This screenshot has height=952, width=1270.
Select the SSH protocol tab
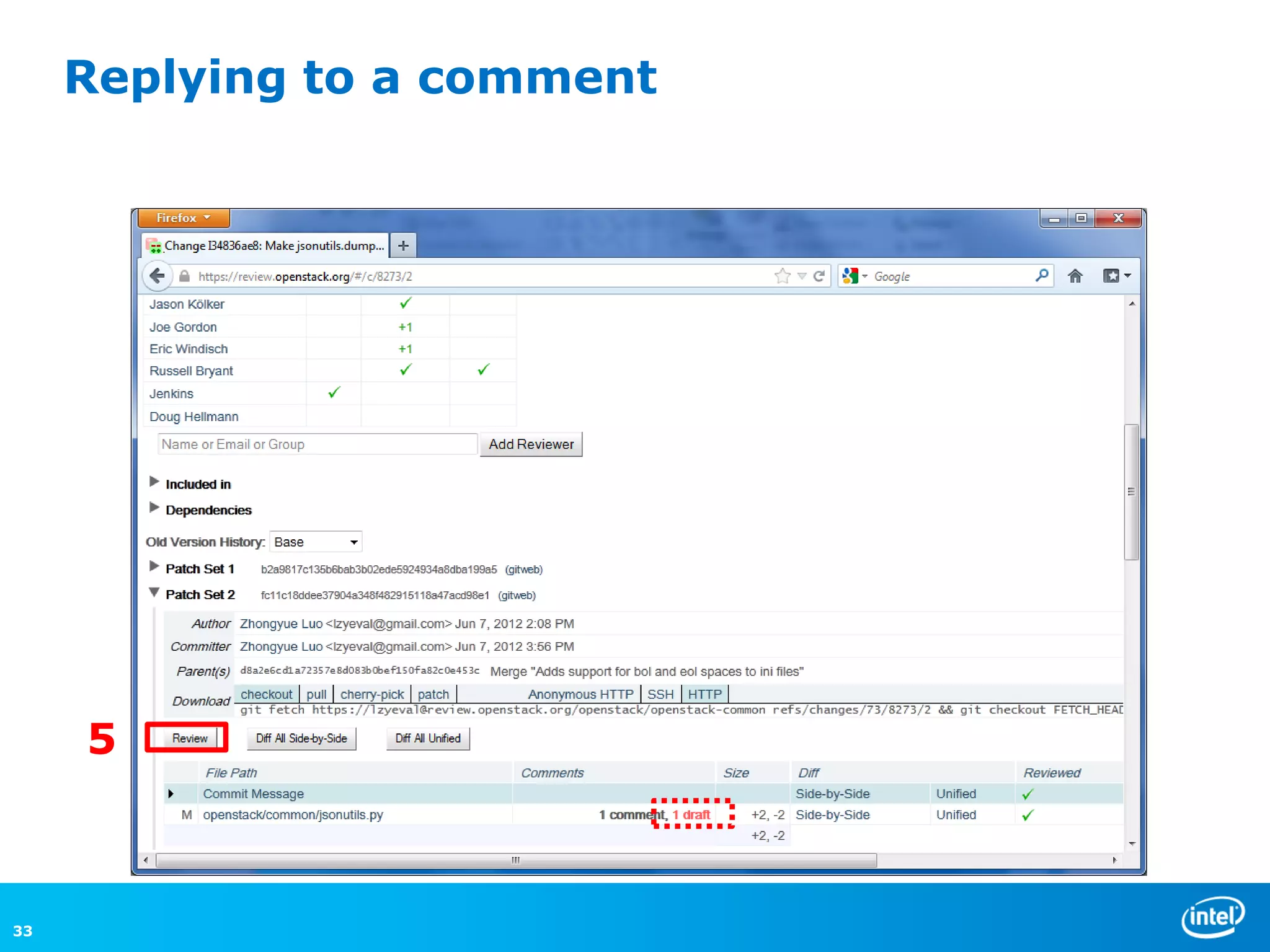pos(660,694)
